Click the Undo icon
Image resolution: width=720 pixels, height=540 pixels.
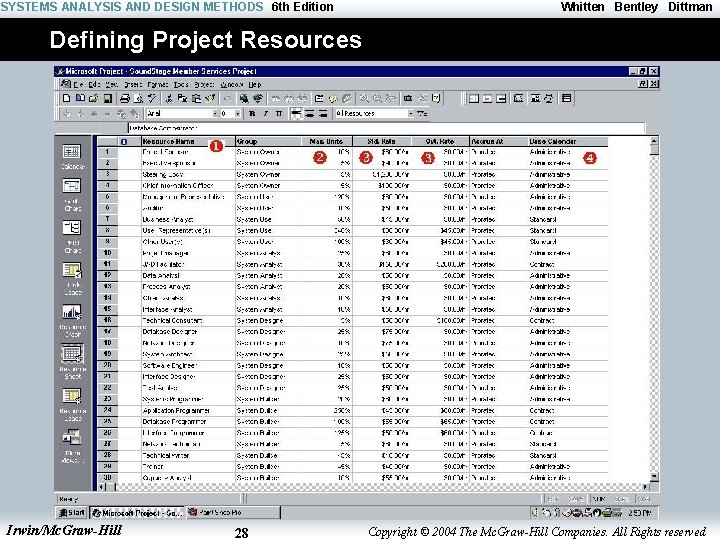coord(227,98)
